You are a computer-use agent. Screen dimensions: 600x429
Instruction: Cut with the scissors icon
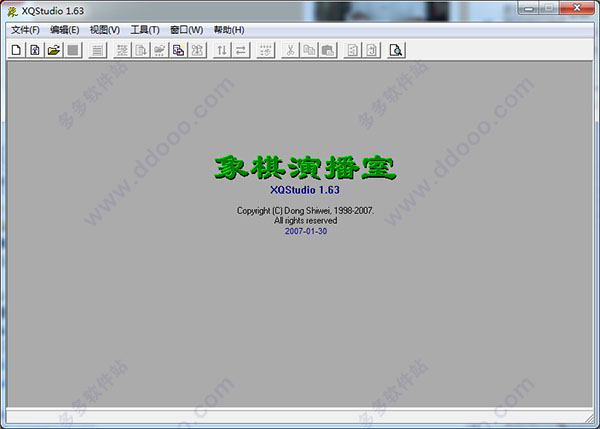(x=290, y=50)
